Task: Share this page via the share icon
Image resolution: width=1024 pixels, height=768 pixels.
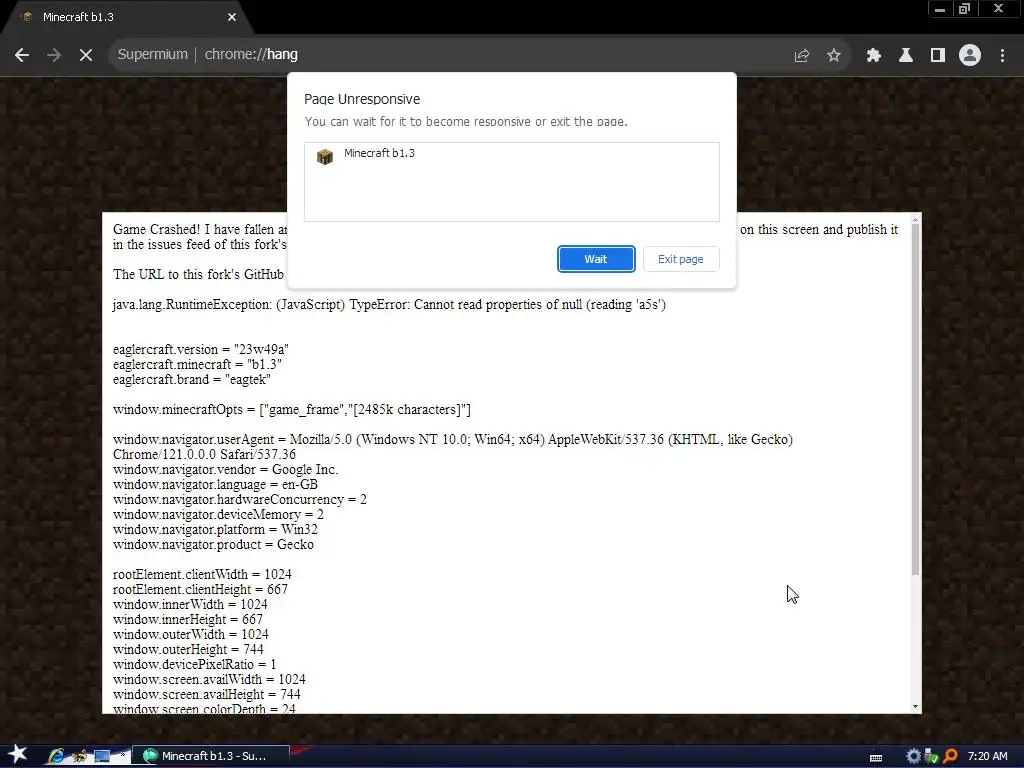Action: click(802, 56)
